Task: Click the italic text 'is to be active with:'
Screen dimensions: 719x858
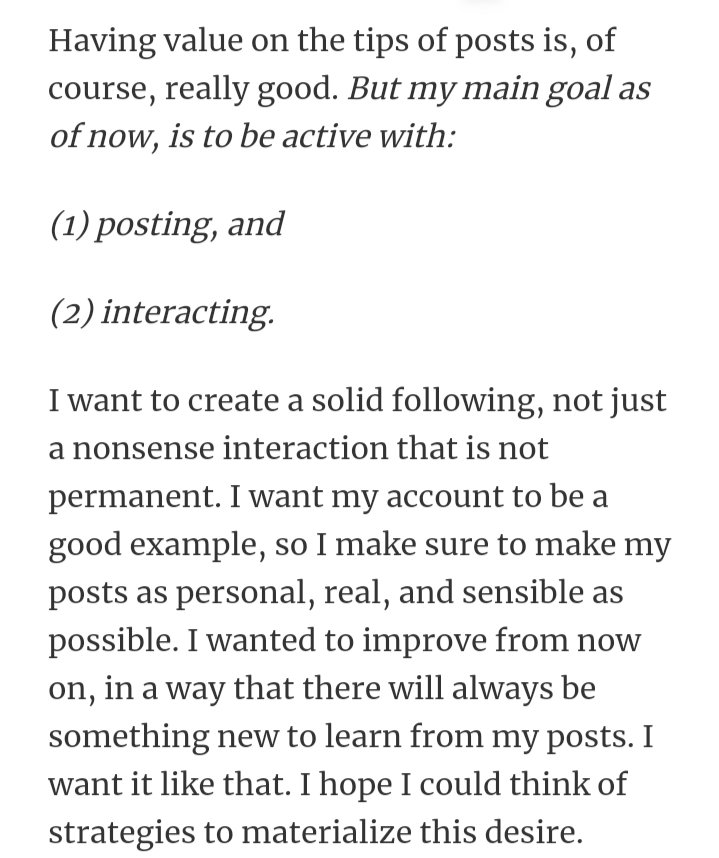Action: [311, 136]
